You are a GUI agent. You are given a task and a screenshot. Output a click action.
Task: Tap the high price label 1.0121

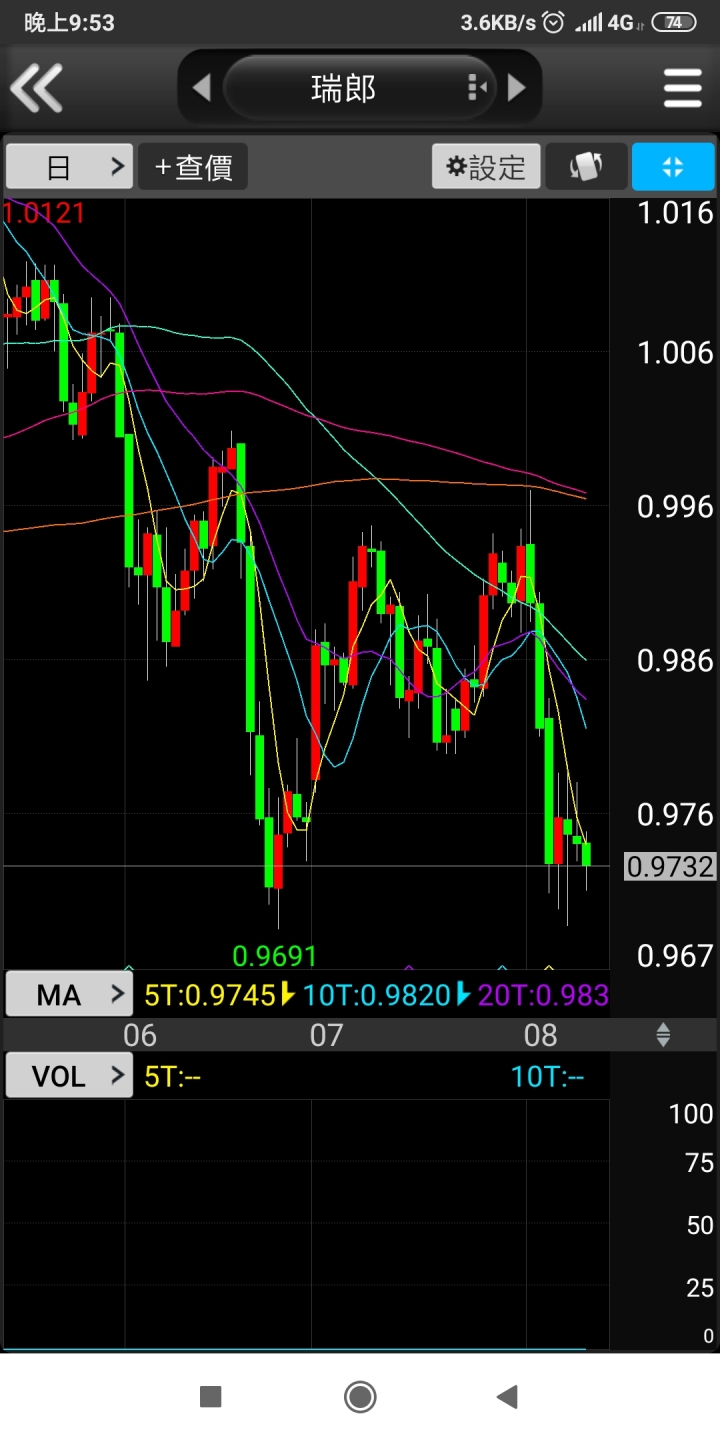point(45,212)
